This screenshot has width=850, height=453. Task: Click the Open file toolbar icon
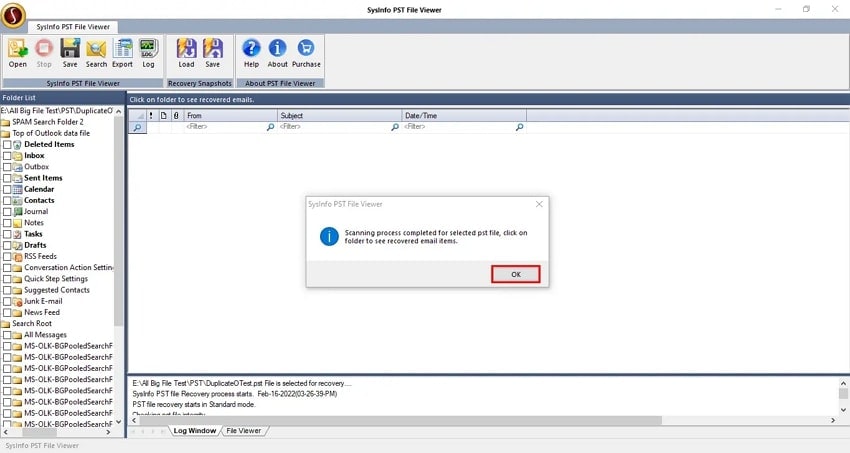click(17, 49)
